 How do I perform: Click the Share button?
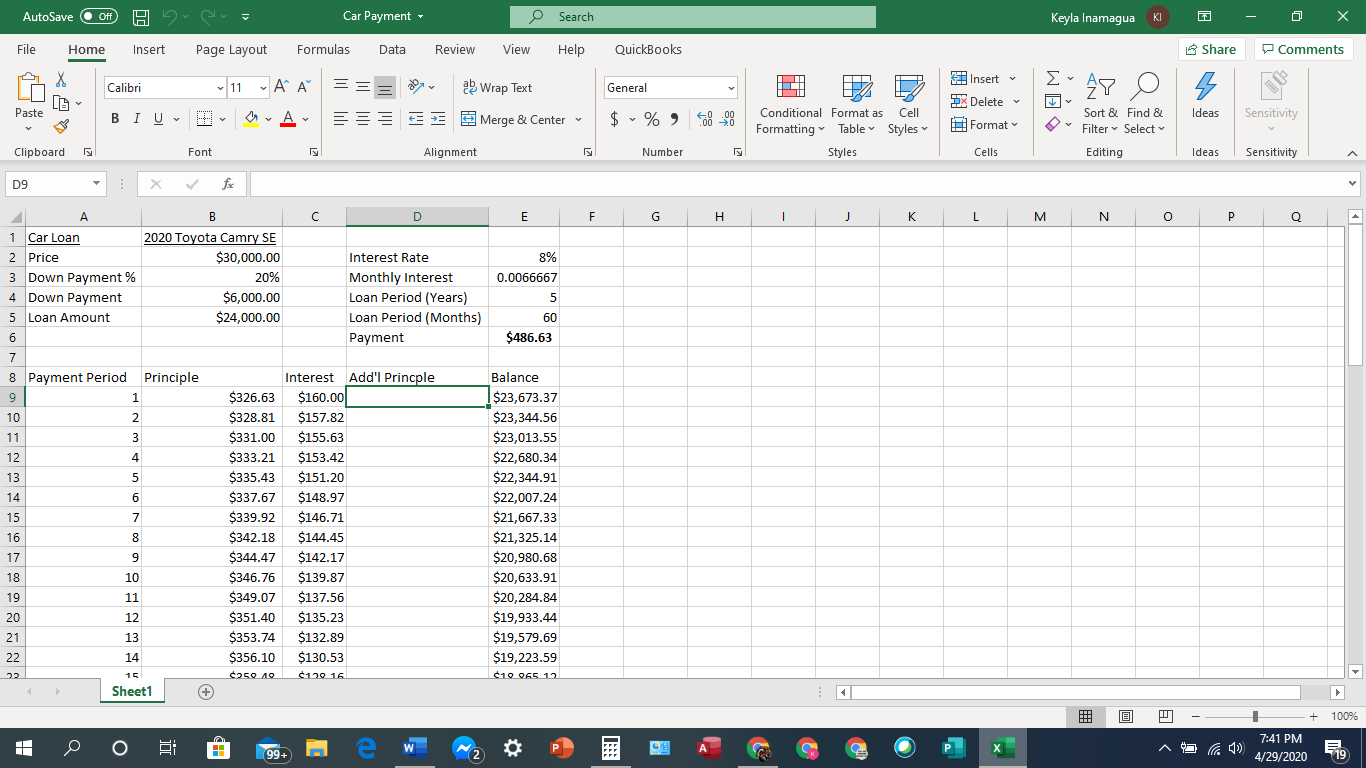(x=1211, y=48)
